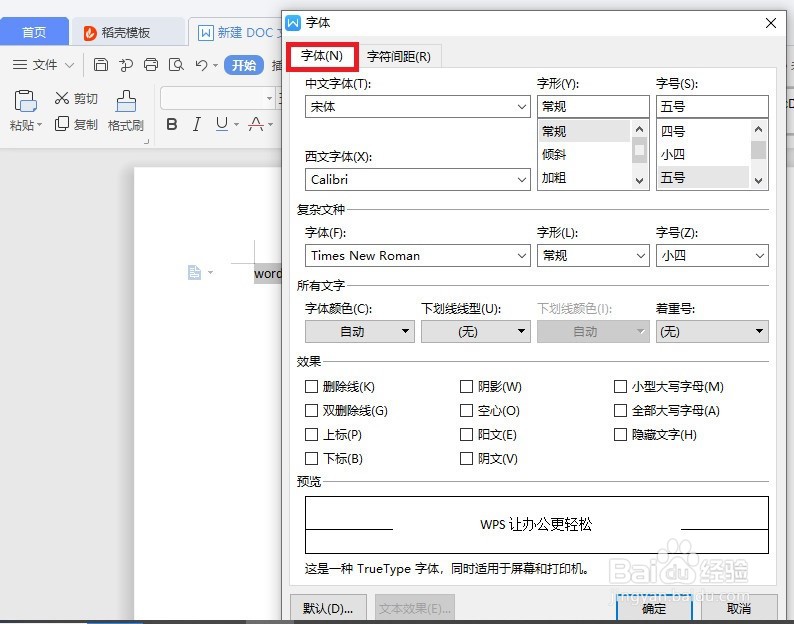Screen dimensions: 794x624
Task: Enable Strikethrough 删除线(K) checkbox
Action: pos(311,386)
